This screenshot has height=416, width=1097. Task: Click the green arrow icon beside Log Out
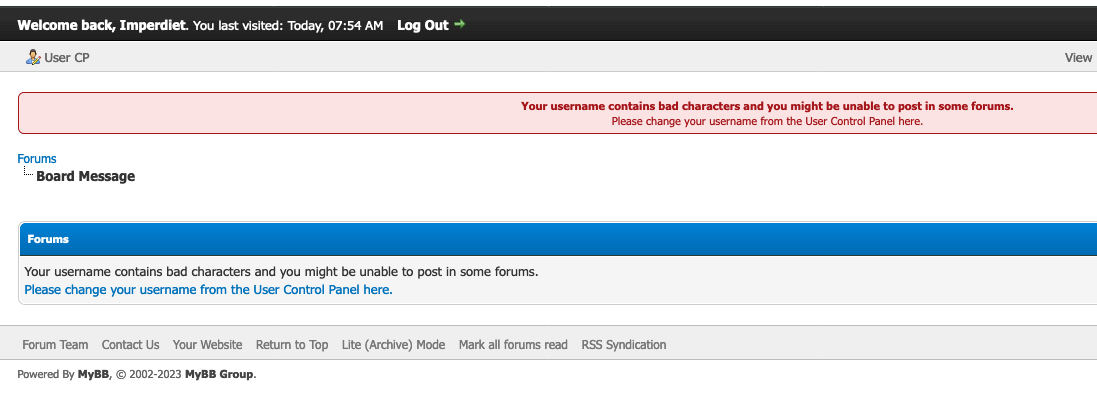(x=460, y=24)
